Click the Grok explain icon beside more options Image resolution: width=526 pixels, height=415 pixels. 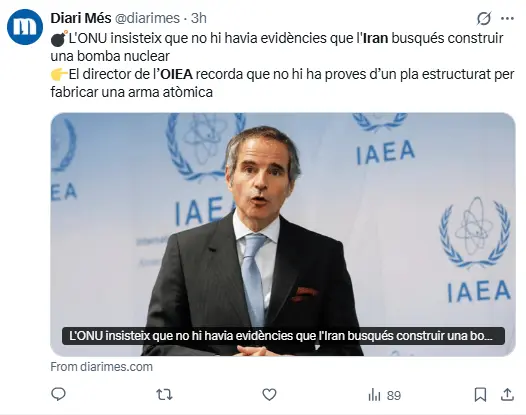click(484, 18)
